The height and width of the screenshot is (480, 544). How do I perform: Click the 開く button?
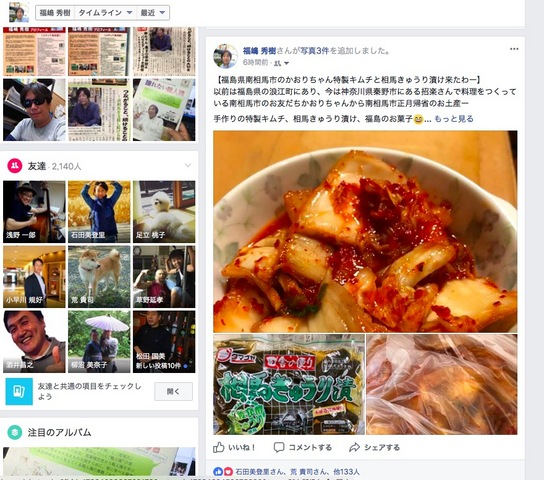coord(173,392)
